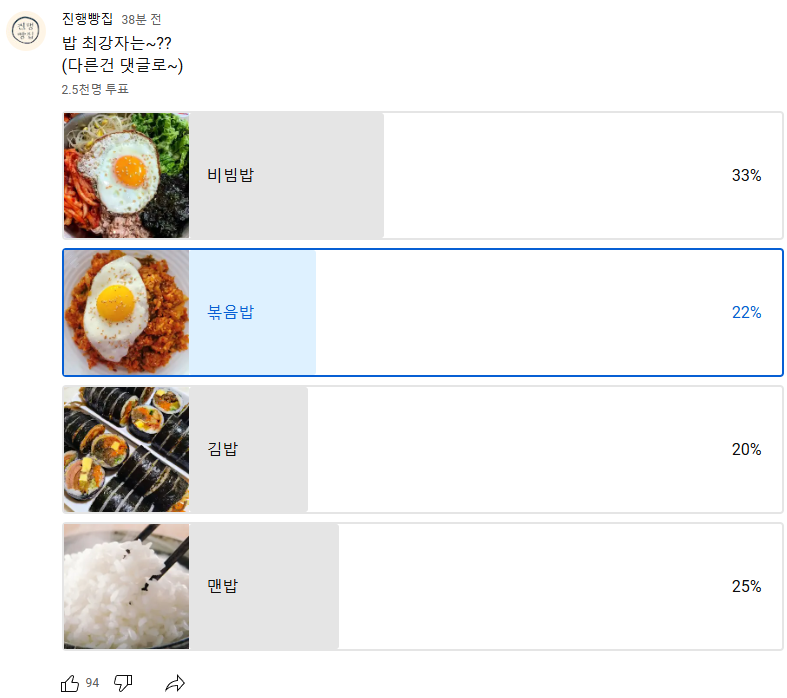Image resolution: width=787 pixels, height=698 pixels.
Task: Click the thumbs-up like icon
Action: (70, 683)
